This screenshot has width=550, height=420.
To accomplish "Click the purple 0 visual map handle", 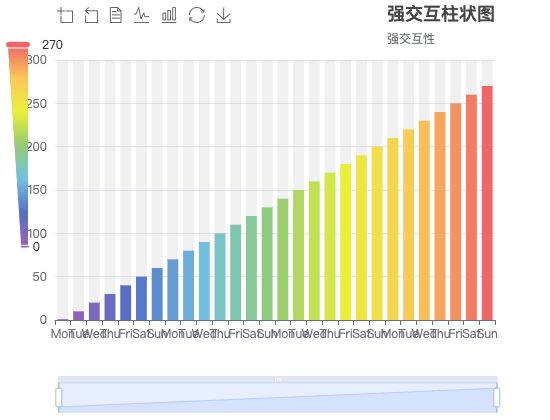I will tap(25, 246).
